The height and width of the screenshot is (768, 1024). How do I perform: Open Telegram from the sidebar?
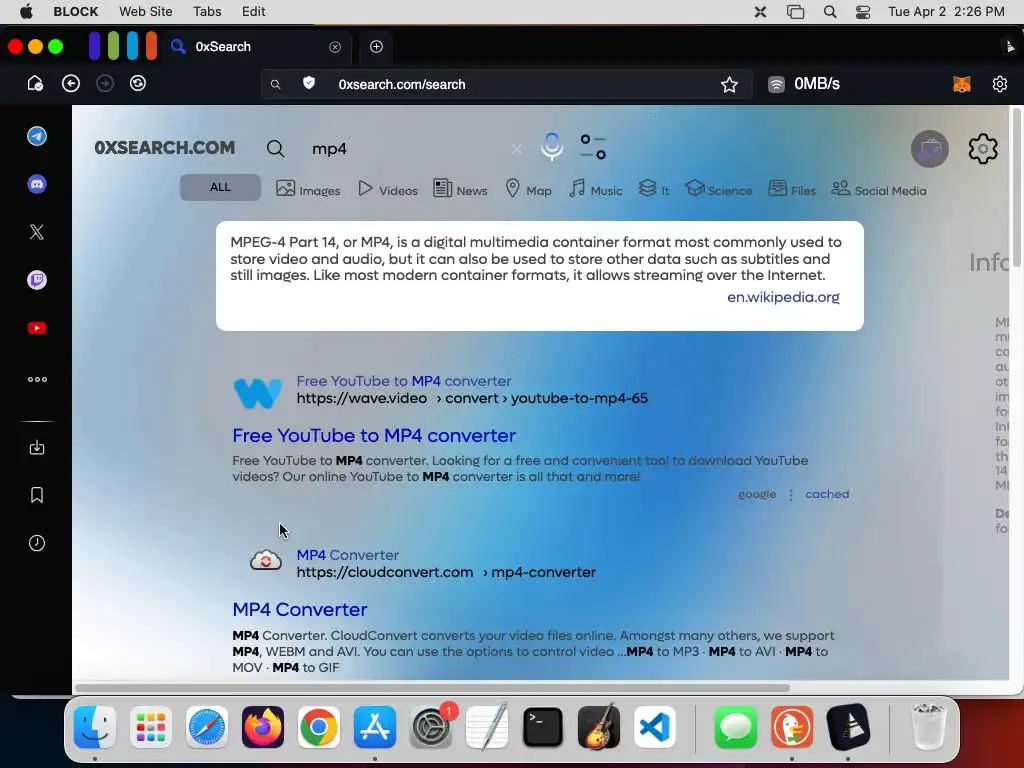click(37, 136)
